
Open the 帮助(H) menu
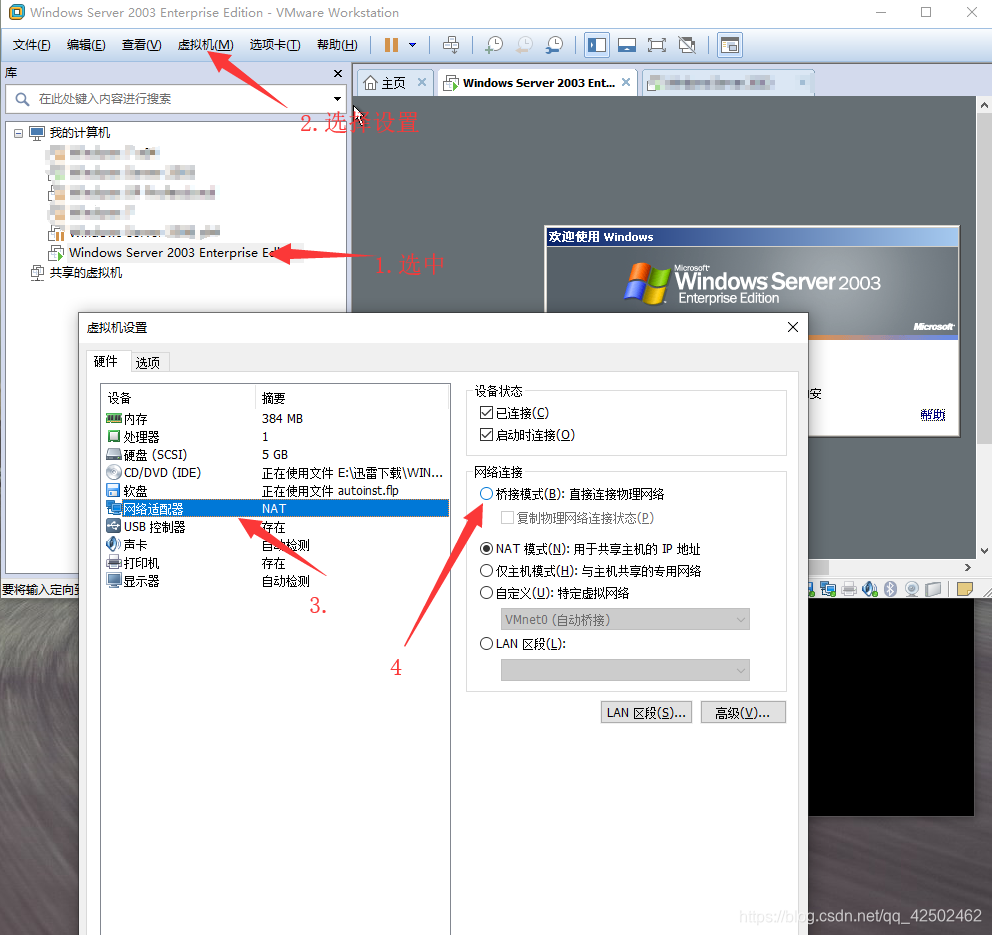coord(337,45)
